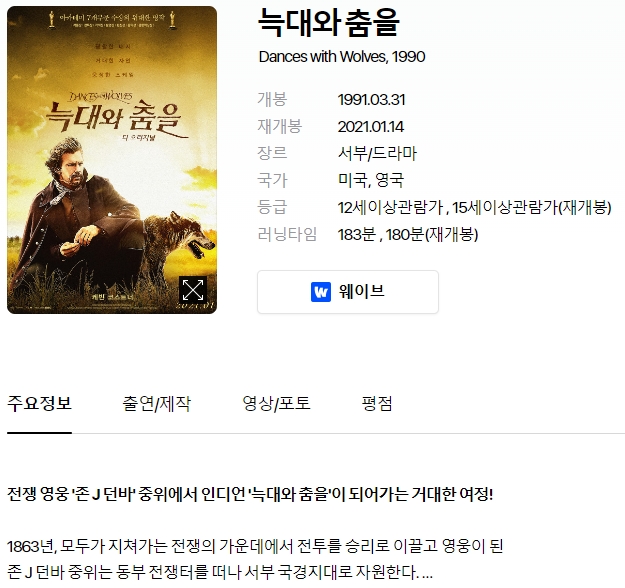The height and width of the screenshot is (588, 625).
Task: Click the 서부/드라마 genre text
Action: (x=377, y=153)
